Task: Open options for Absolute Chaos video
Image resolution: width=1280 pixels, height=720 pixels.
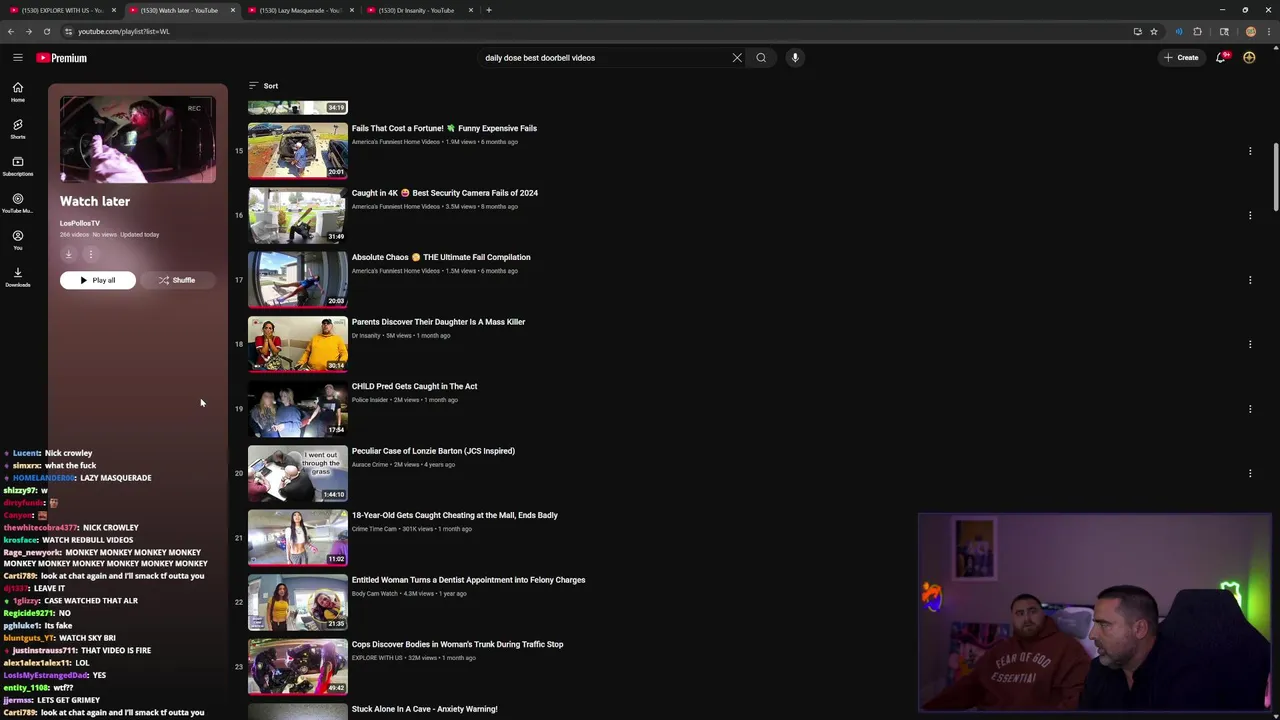Action: (x=1250, y=280)
